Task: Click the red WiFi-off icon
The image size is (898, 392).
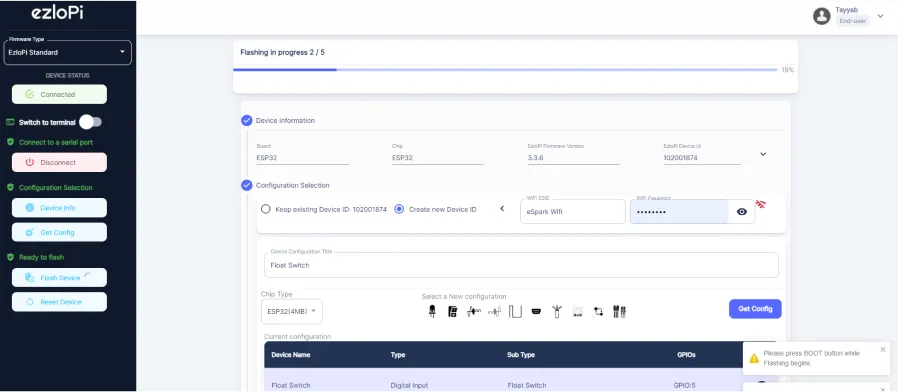Action: pyautogui.click(x=761, y=204)
